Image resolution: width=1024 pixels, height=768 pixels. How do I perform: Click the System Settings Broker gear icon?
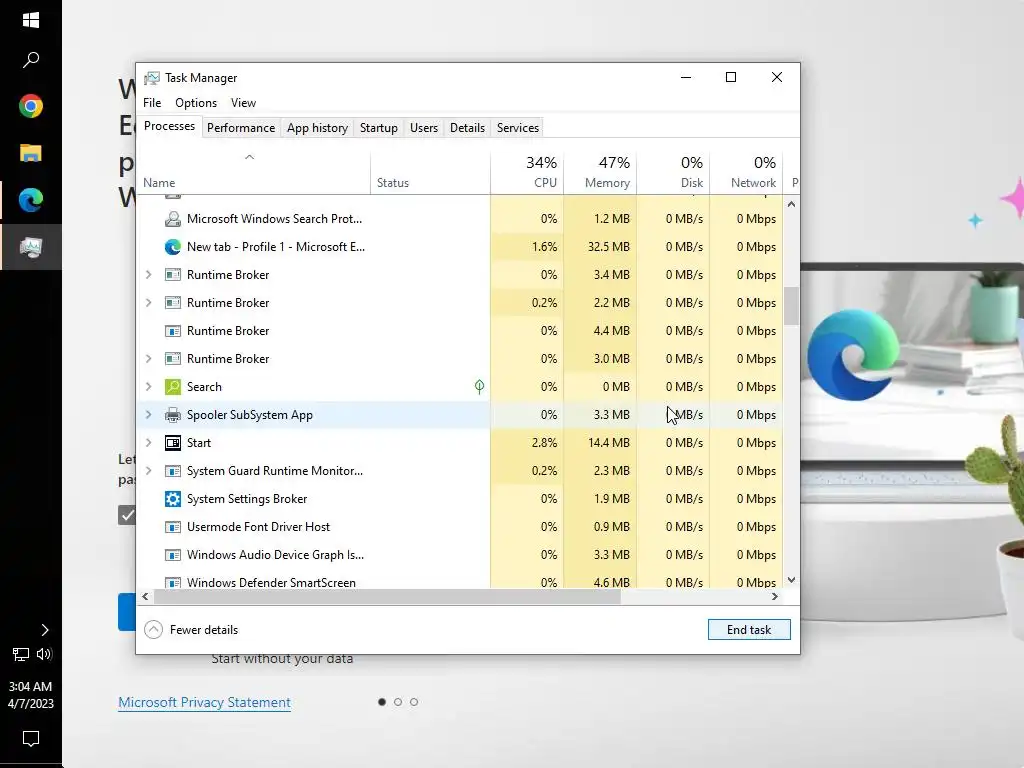172,499
